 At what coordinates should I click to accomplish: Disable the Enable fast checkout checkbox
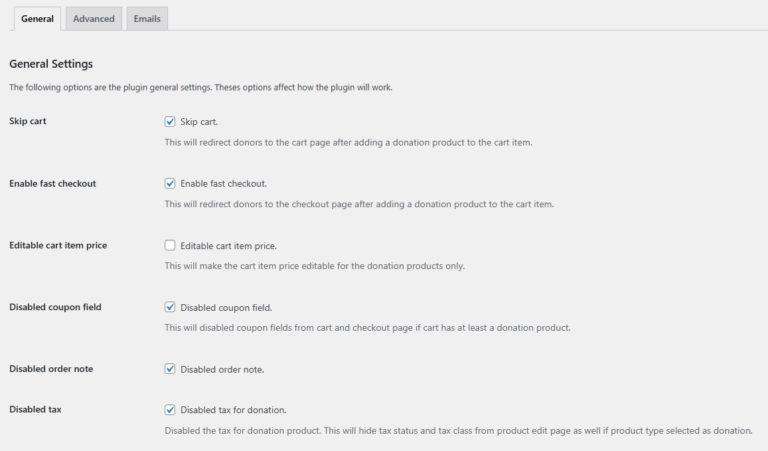[170, 184]
